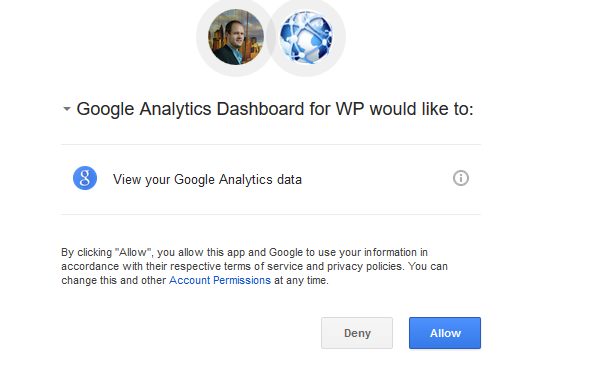Viewport: 603px width, 391px height.
Task: Select the man's portrait in the circle
Action: 236,37
